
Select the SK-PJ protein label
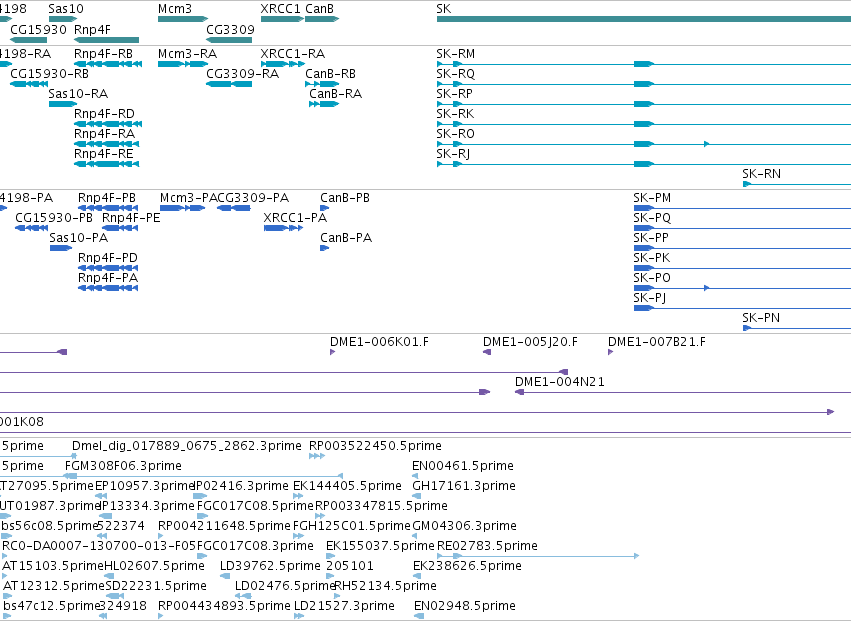pyautogui.click(x=650, y=298)
